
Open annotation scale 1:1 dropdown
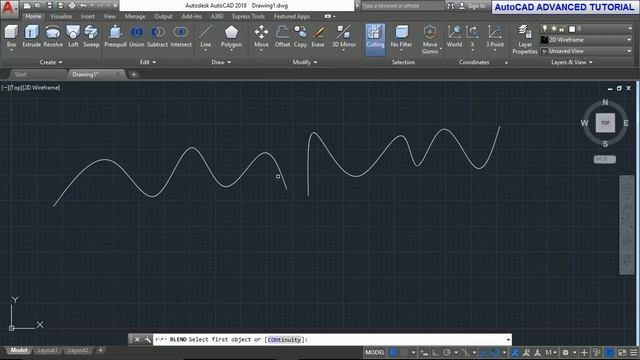[551, 352]
